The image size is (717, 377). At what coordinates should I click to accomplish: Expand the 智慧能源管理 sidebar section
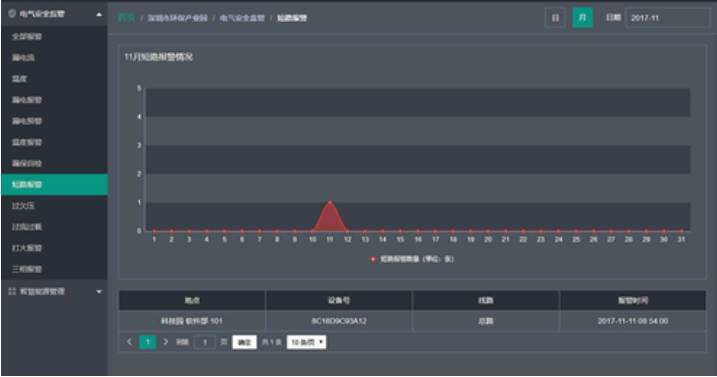pyautogui.click(x=99, y=292)
